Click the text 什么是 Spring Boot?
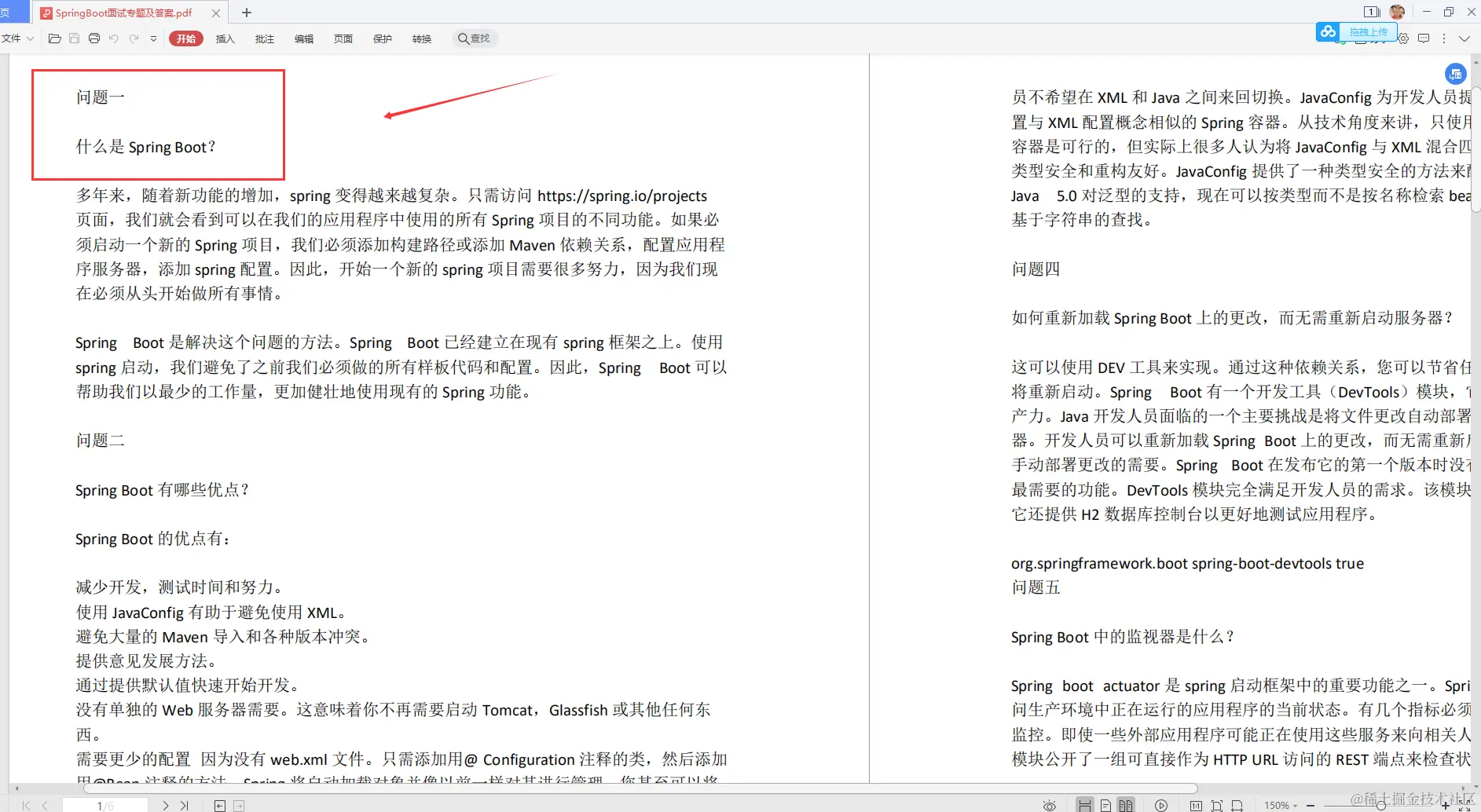1481x812 pixels. click(x=145, y=147)
